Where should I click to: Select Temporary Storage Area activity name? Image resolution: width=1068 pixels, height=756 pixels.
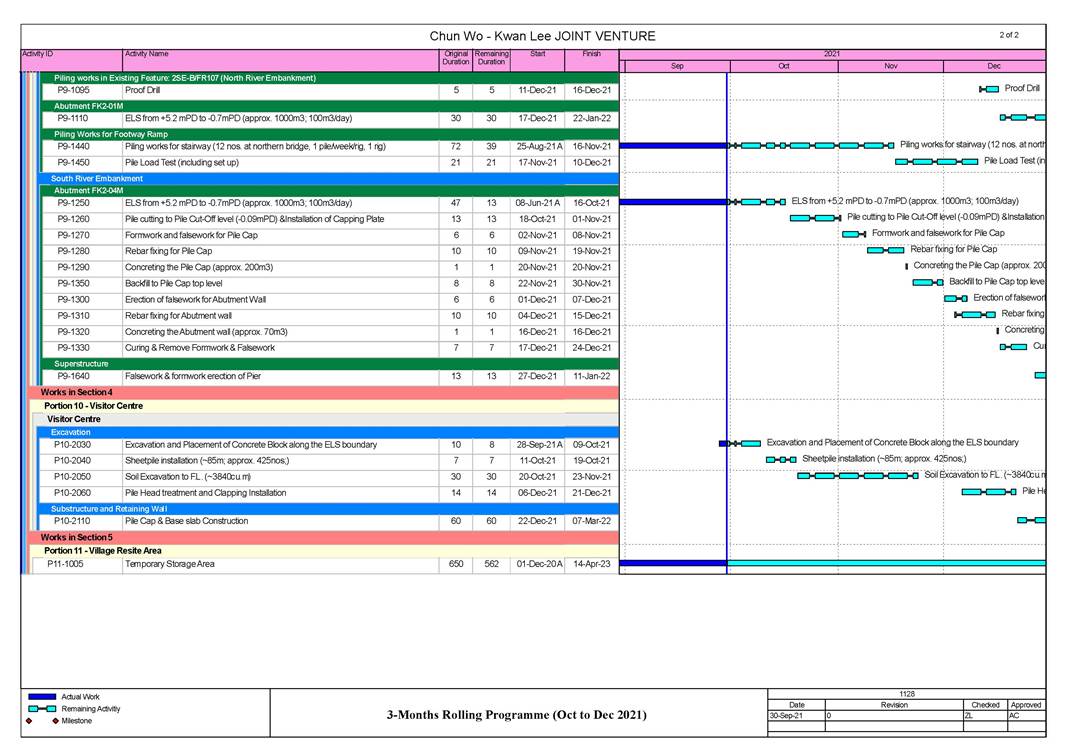170,564
